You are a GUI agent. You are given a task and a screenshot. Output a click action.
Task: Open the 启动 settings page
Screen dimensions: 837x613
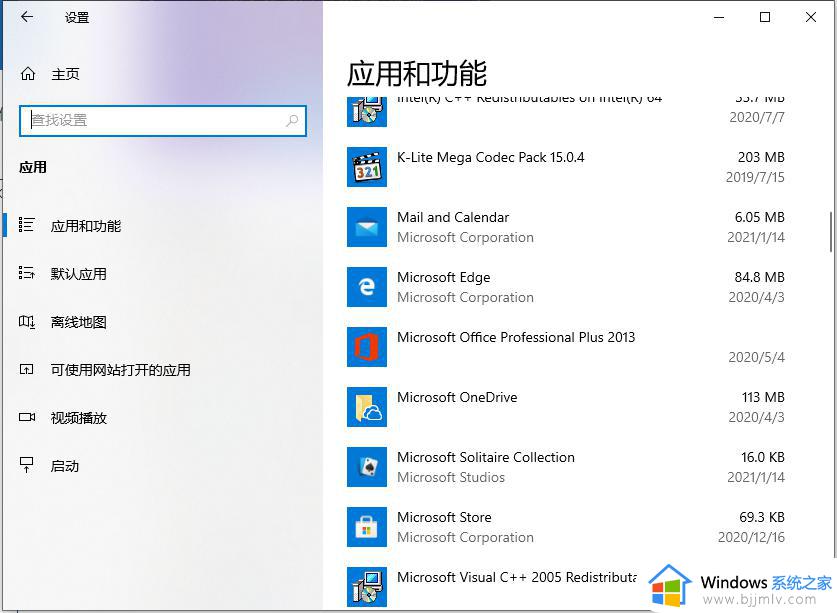(65, 466)
